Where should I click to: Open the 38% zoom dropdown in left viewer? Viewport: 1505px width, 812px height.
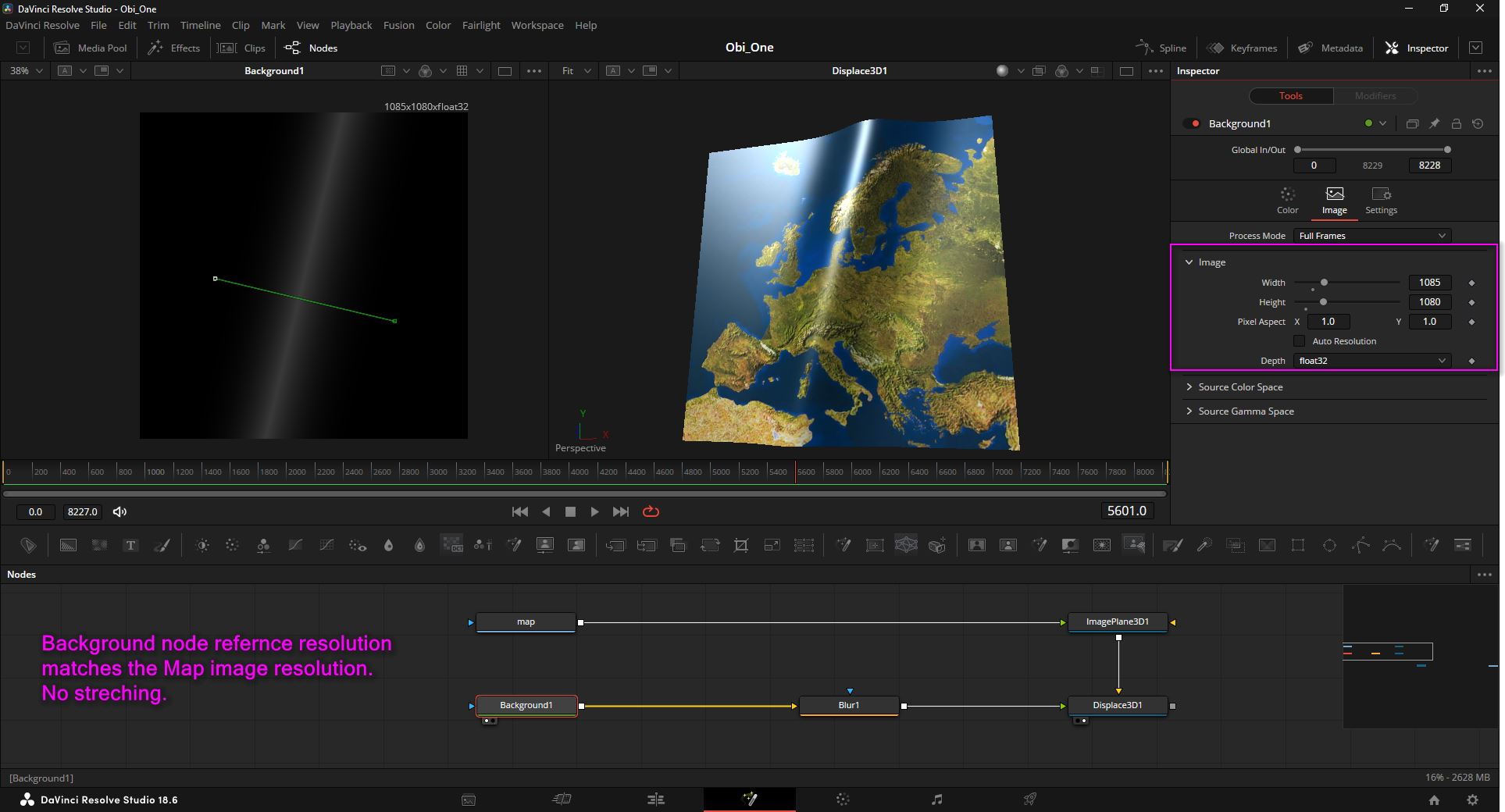click(x=26, y=70)
